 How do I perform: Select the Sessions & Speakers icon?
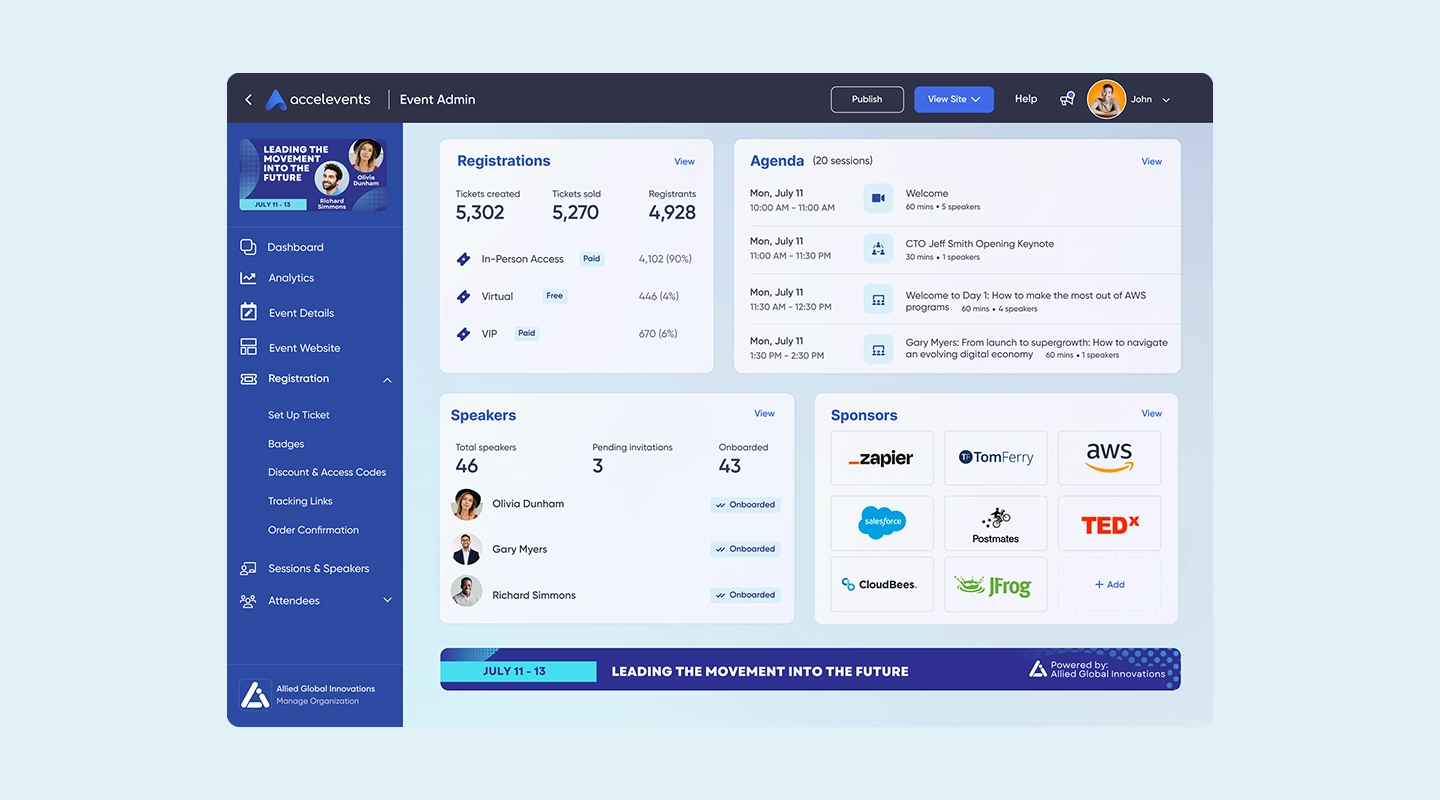[247, 568]
